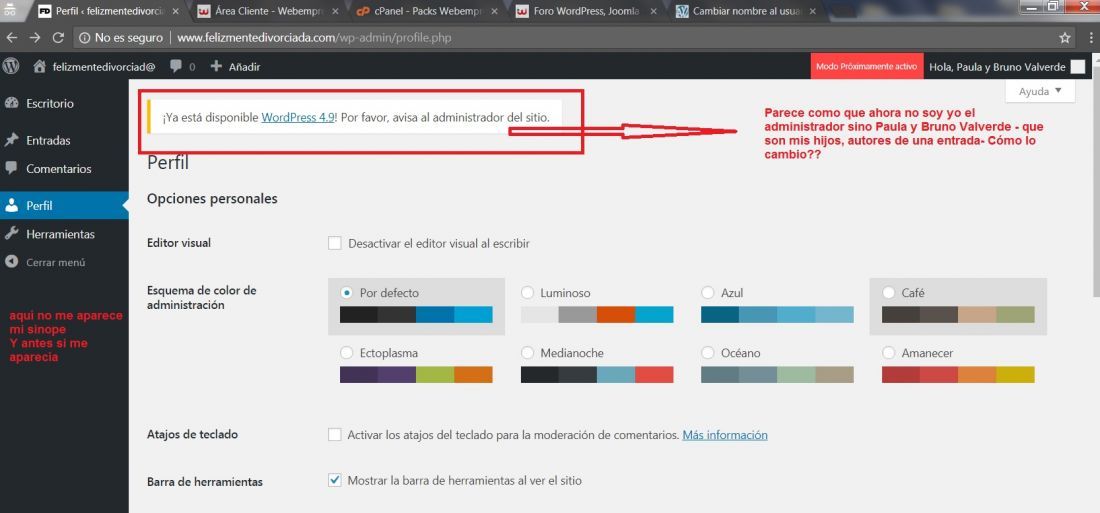Click the plus Añadir new content item

tap(235, 67)
